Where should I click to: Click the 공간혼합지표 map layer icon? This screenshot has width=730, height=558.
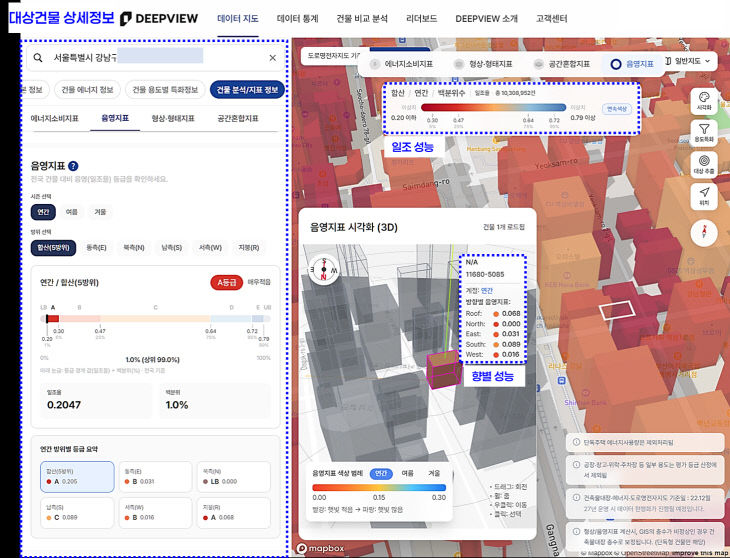pyautogui.click(x=539, y=64)
